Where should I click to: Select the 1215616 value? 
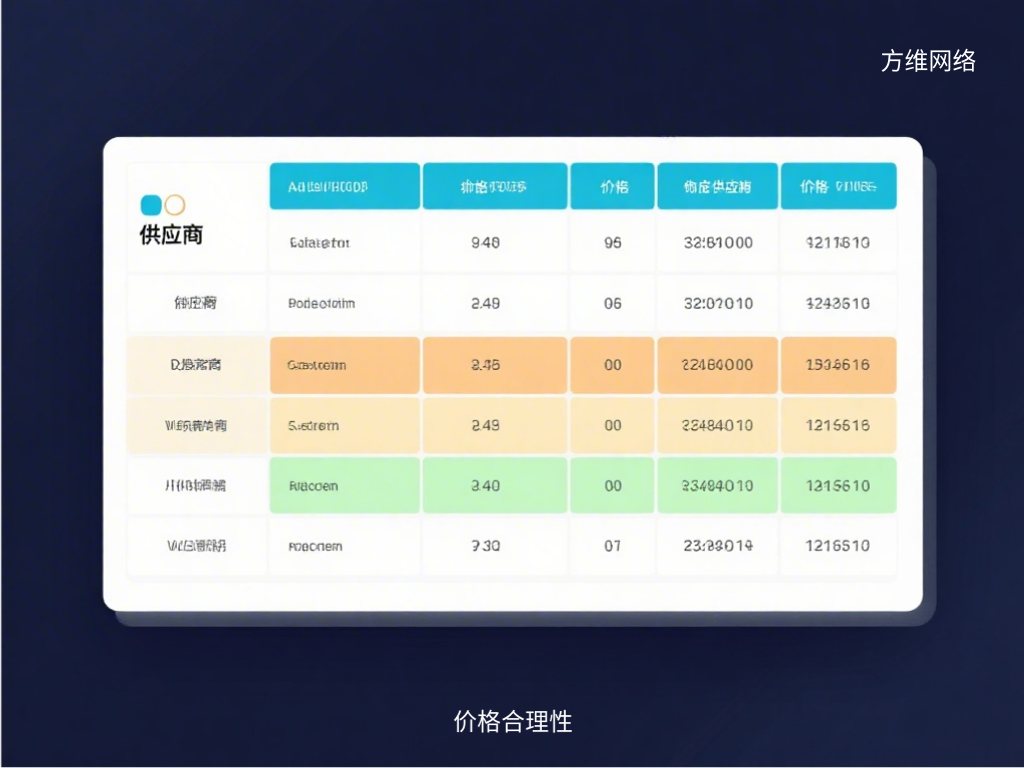point(837,425)
